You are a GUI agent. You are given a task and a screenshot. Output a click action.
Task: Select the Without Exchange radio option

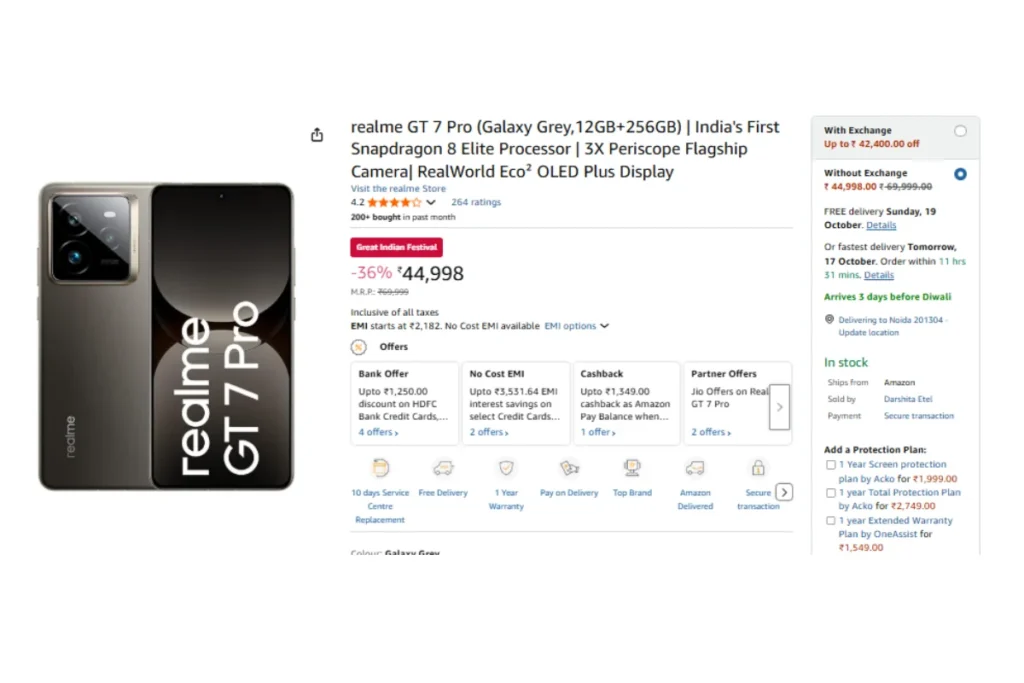coord(960,174)
